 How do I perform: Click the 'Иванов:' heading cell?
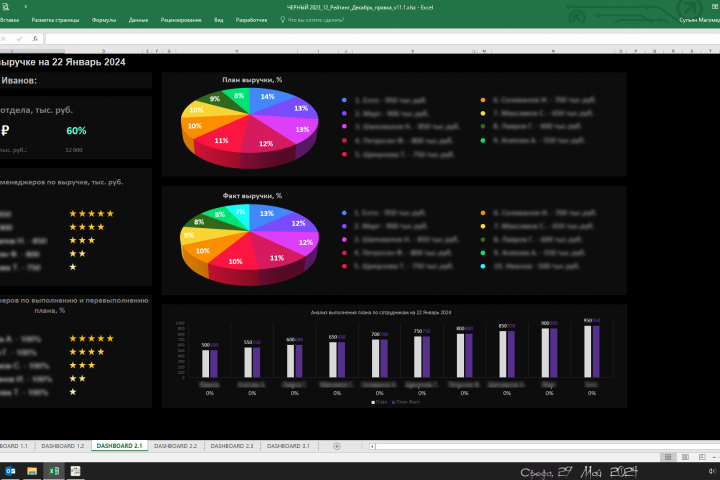point(18,81)
